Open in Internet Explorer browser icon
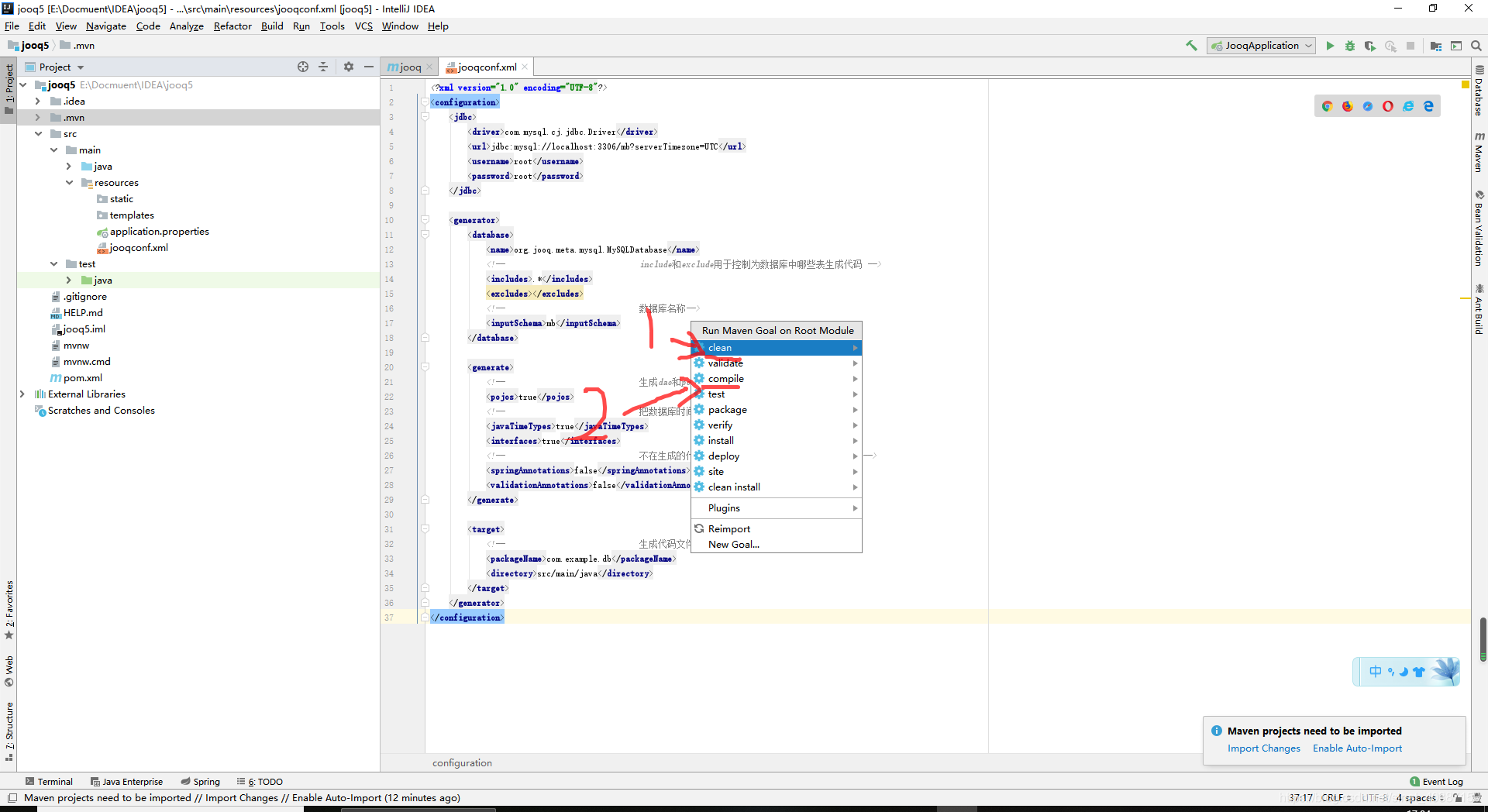1488x812 pixels. pyautogui.click(x=1408, y=106)
